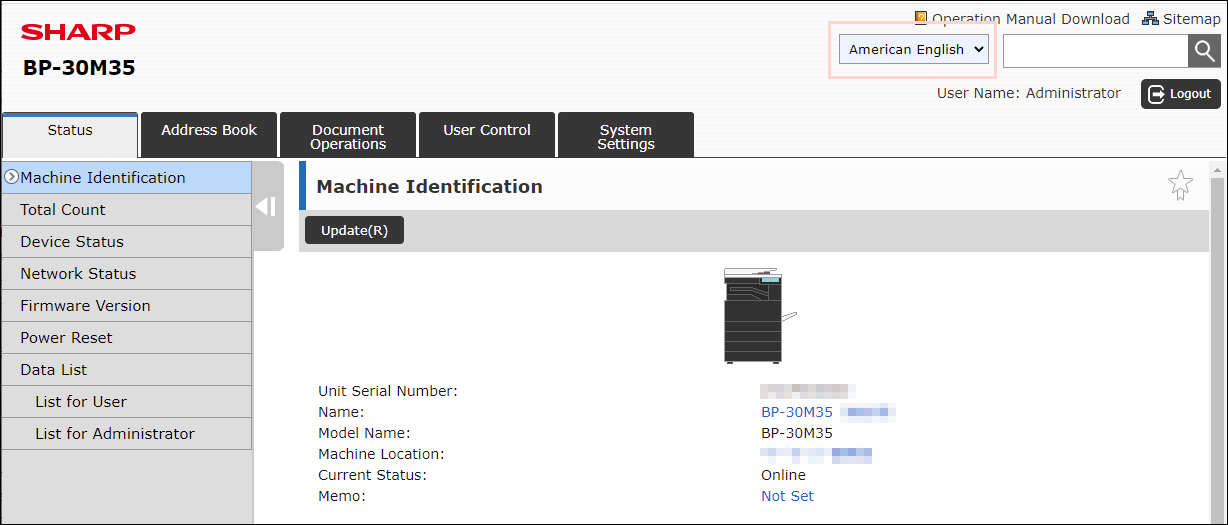1228x525 pixels.
Task: Open the Sitemap link
Action: [x=1191, y=19]
